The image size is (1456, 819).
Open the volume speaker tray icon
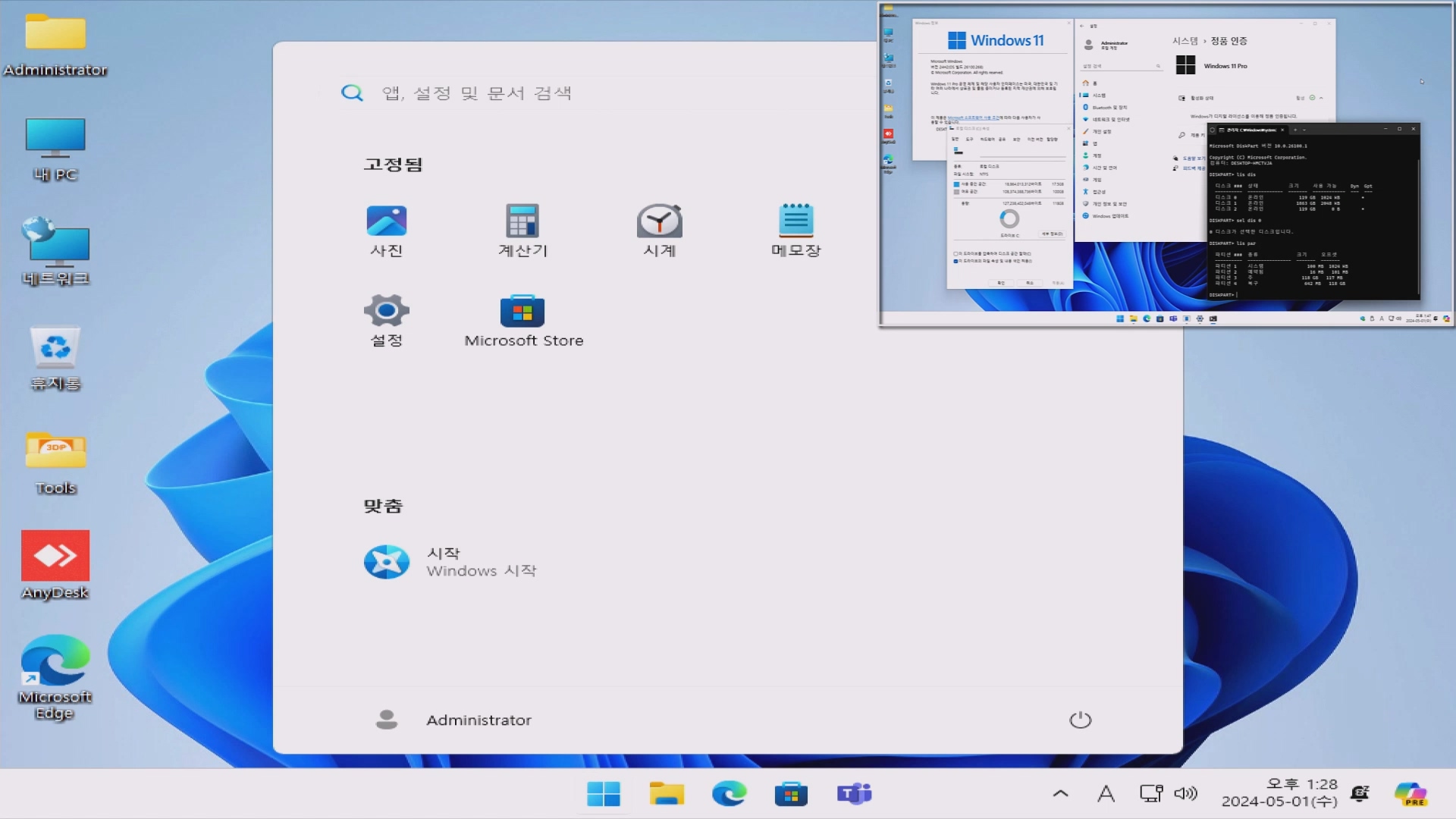click(1185, 794)
